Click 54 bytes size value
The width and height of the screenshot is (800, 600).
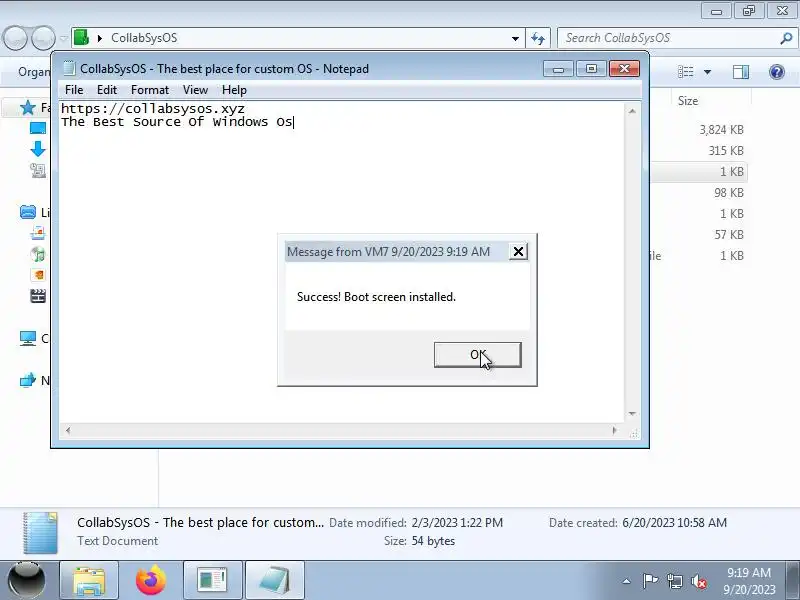pyautogui.click(x=433, y=541)
